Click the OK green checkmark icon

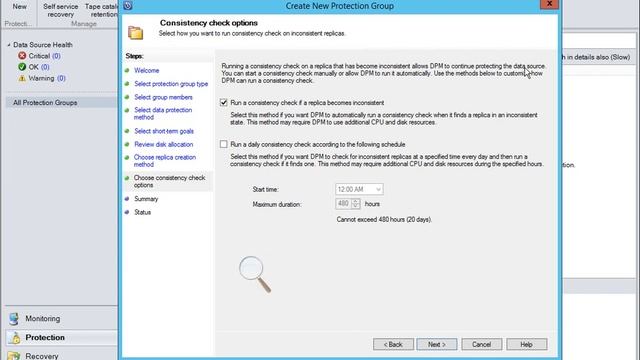click(22, 67)
